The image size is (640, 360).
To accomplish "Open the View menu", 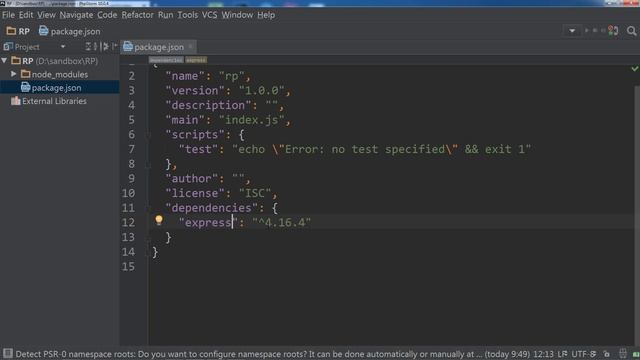I will point(46,15).
